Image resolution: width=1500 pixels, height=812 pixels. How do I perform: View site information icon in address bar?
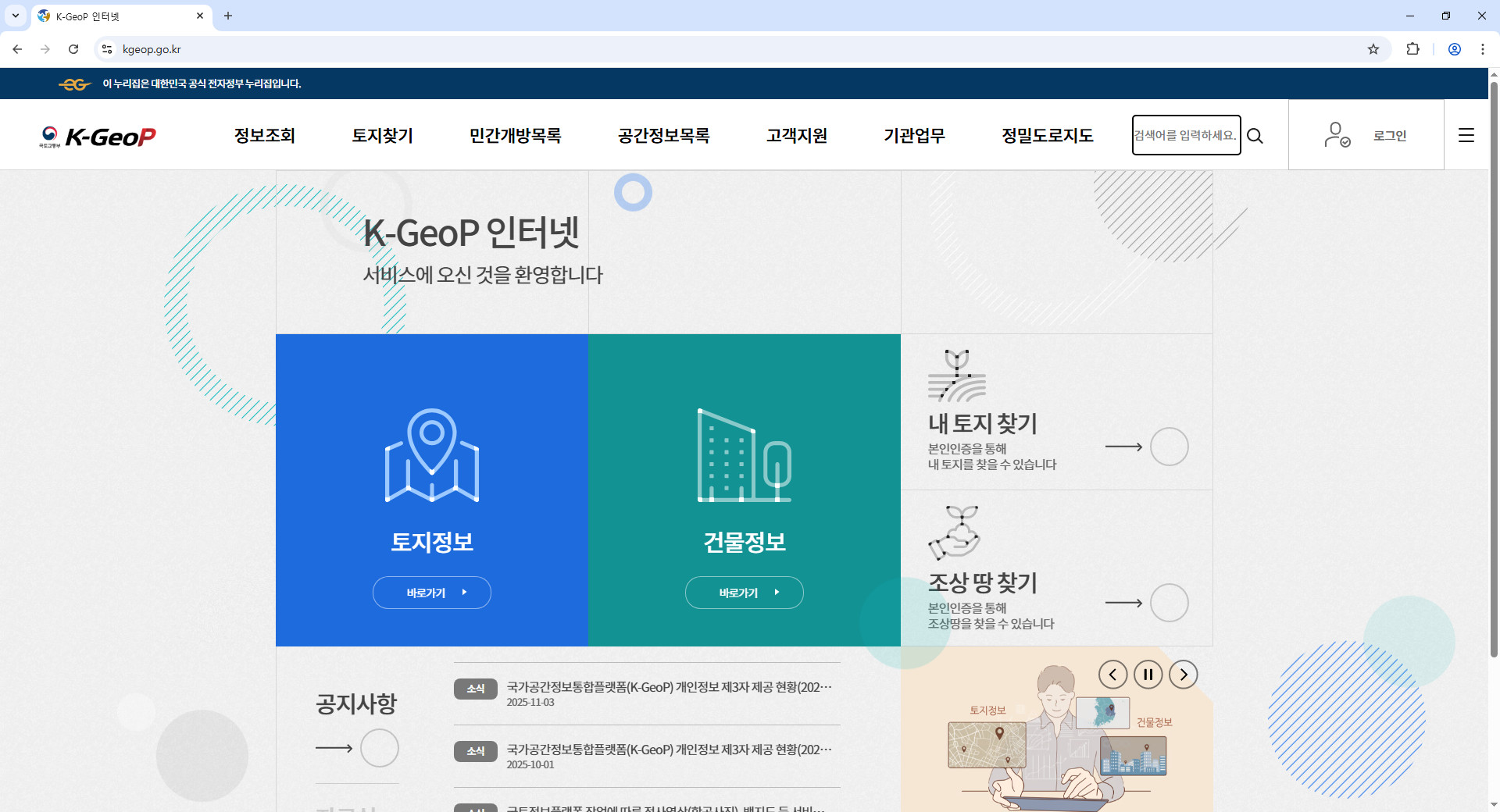tap(107, 49)
